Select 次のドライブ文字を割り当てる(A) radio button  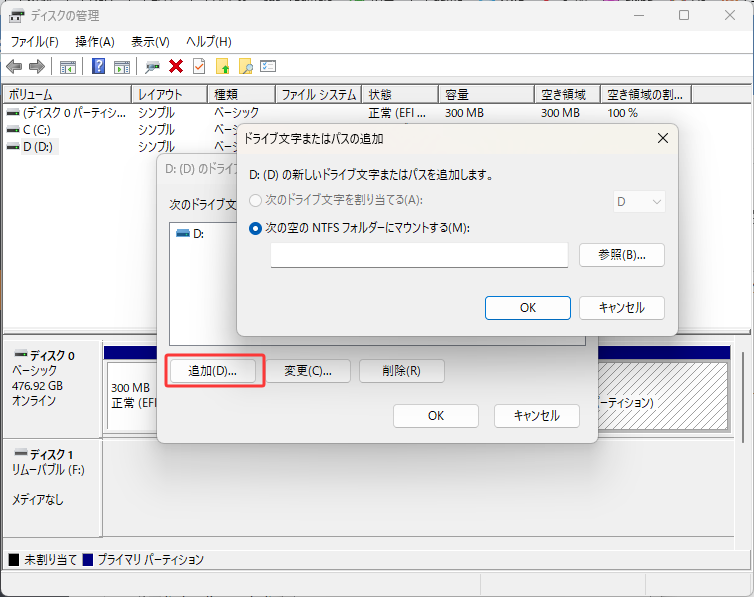pyautogui.click(x=255, y=200)
